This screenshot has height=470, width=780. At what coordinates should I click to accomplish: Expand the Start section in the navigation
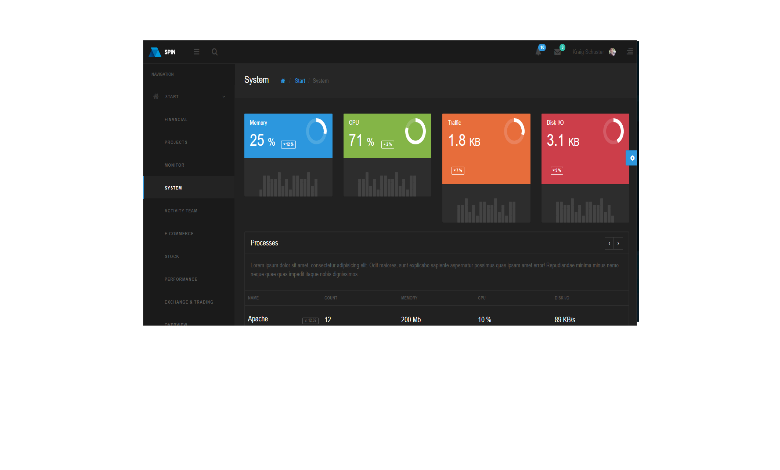click(188, 97)
